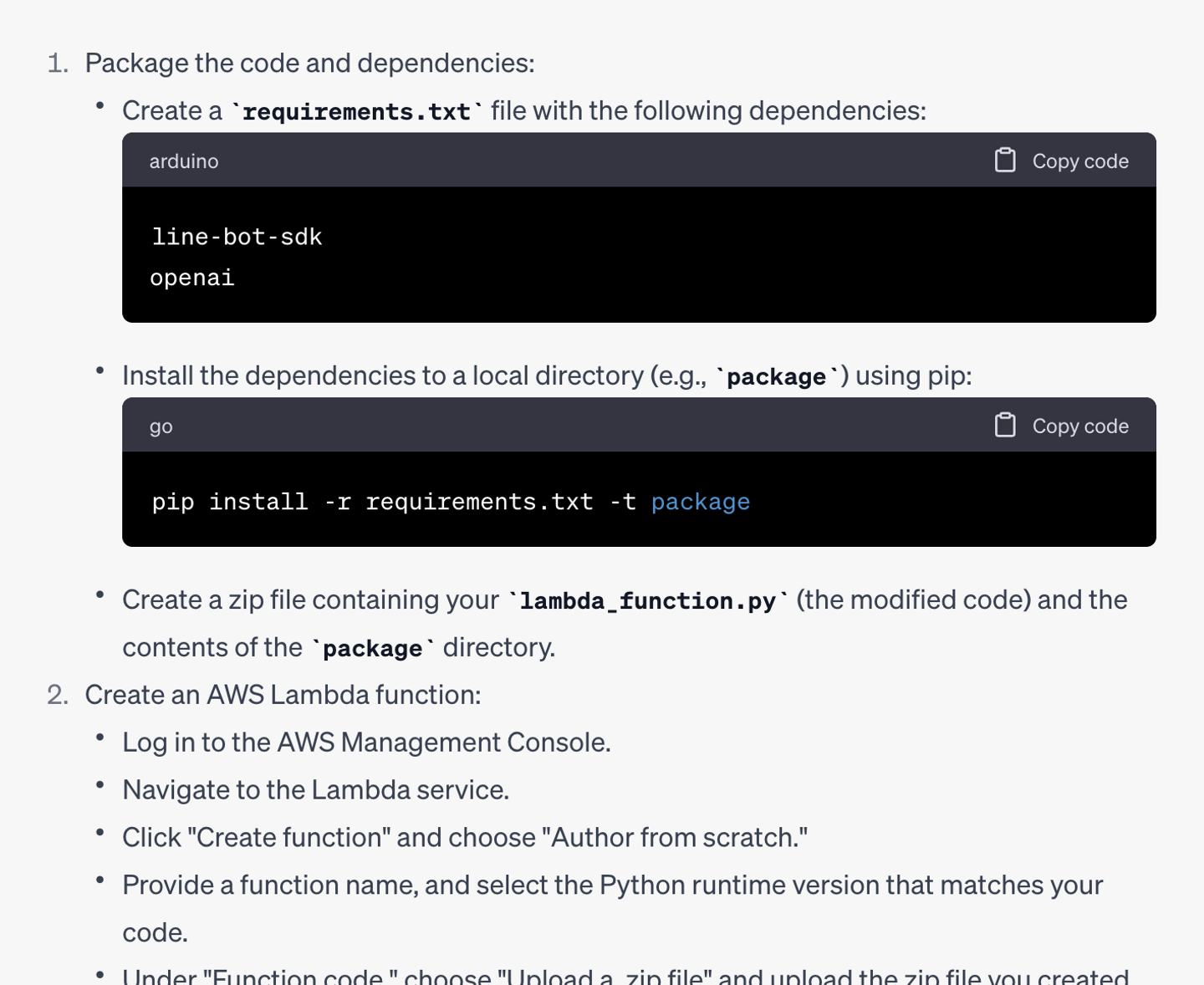Click the clipboard icon in the go code block

[x=1005, y=425]
